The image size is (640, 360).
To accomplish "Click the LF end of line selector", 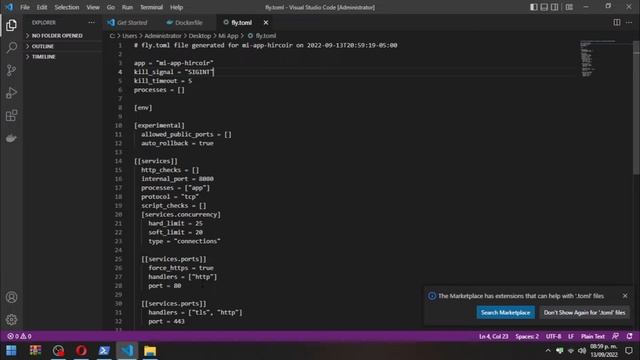I will pos(571,336).
